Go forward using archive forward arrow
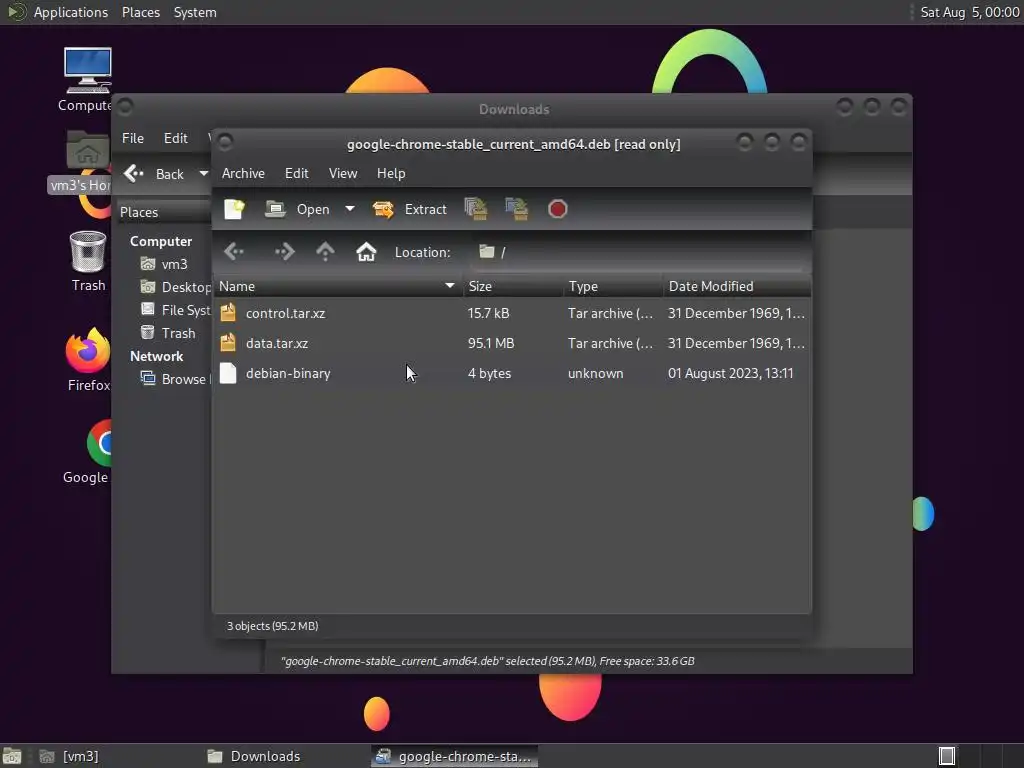 tap(285, 252)
